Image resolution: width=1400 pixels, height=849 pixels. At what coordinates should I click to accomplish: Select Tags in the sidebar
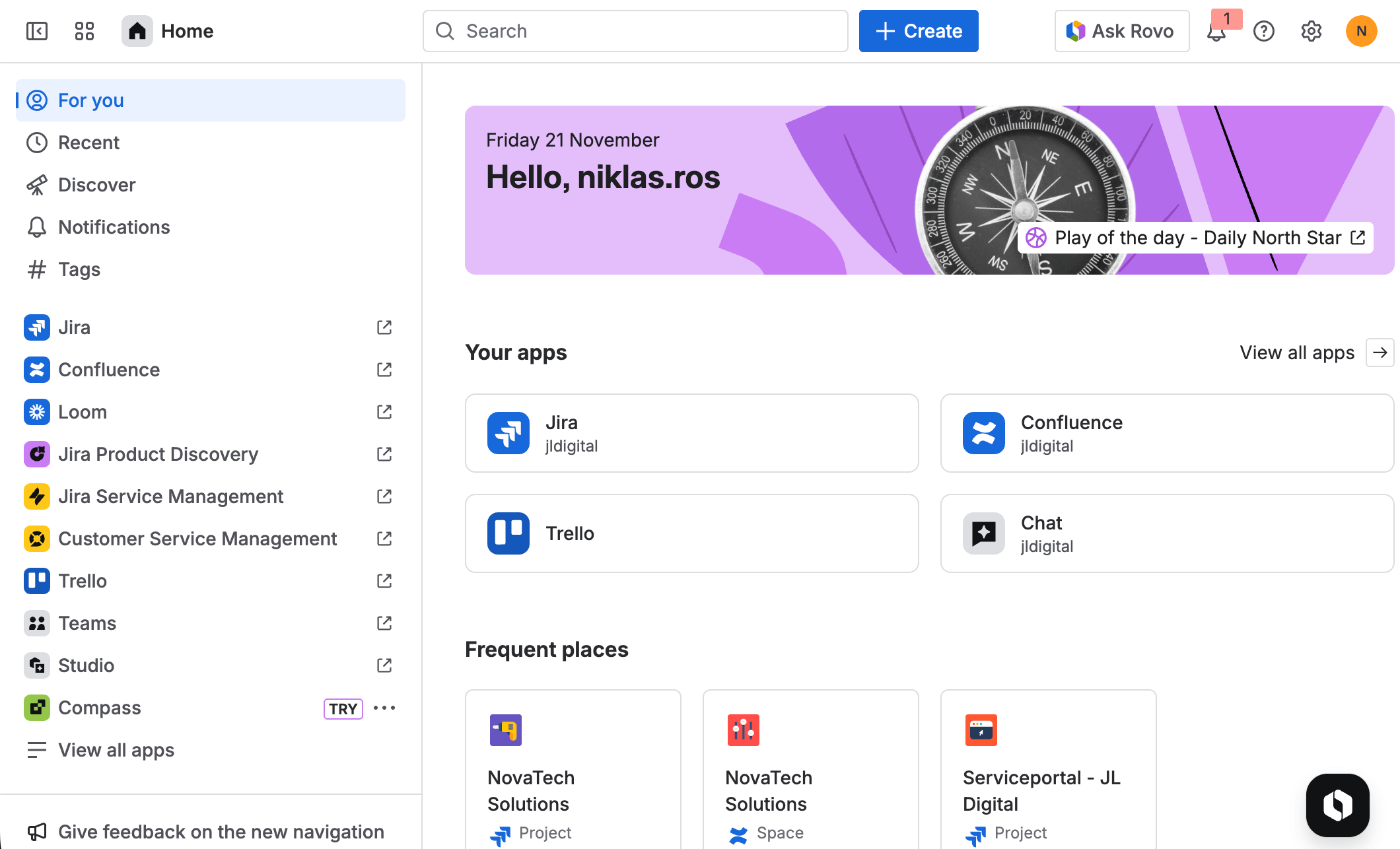[x=211, y=269]
